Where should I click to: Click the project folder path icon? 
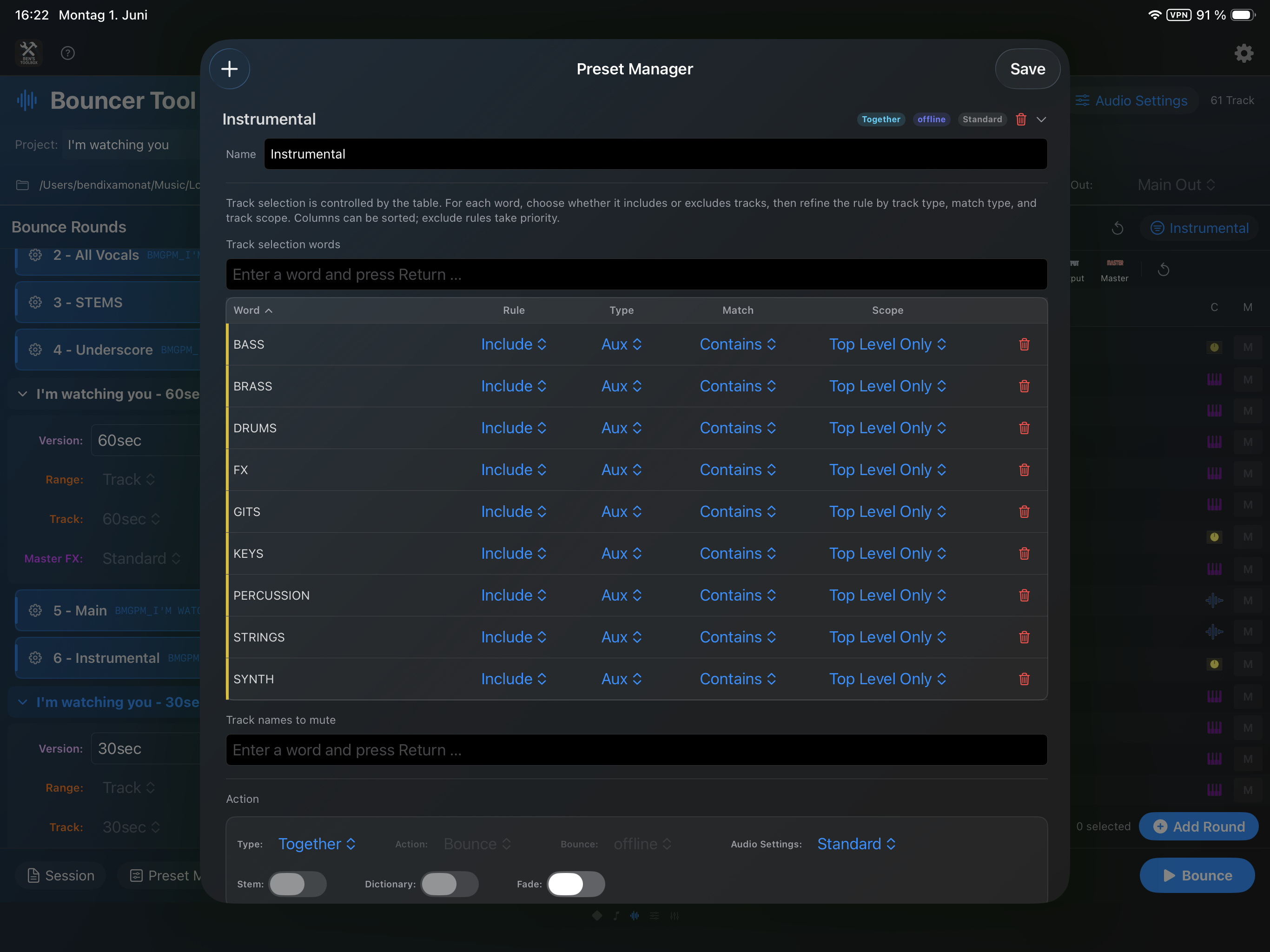click(22, 185)
